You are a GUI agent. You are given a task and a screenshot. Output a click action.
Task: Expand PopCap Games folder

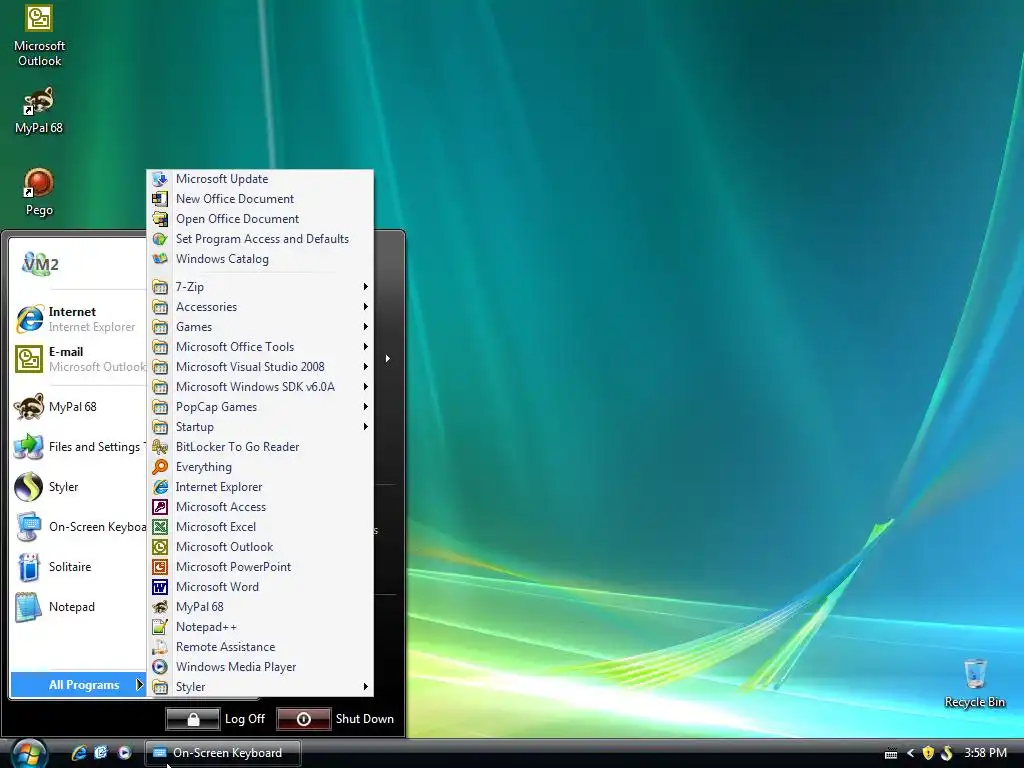(261, 407)
